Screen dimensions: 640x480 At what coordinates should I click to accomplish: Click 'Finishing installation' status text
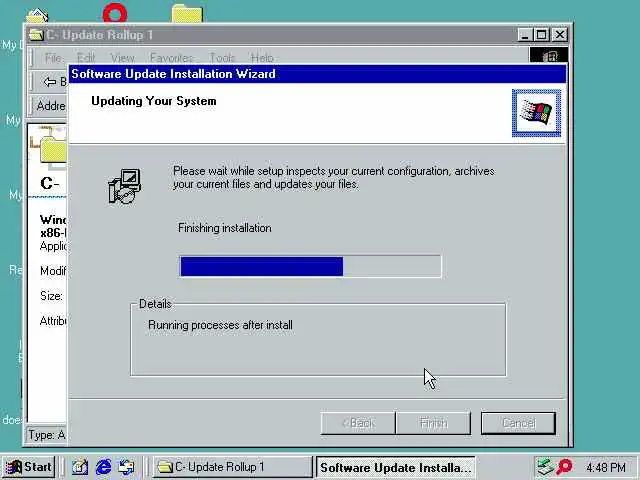pyautogui.click(x=225, y=228)
